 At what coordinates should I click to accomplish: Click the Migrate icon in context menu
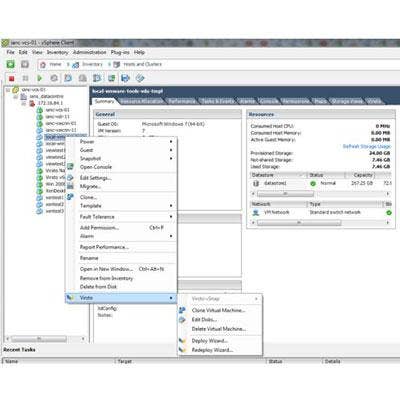[70, 186]
